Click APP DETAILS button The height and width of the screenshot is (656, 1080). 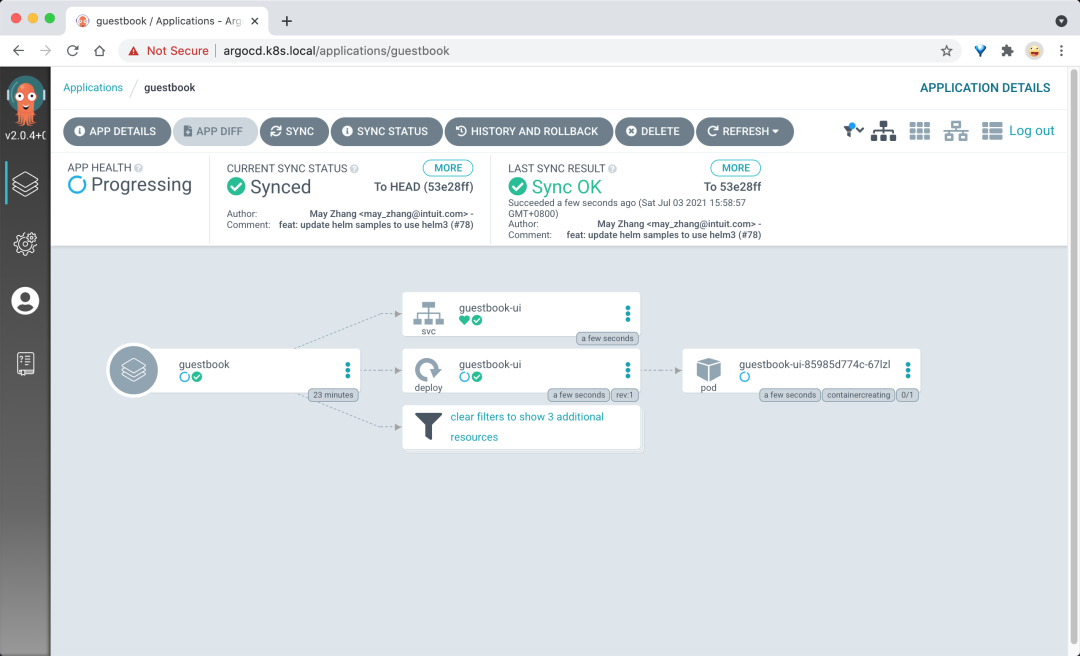point(116,131)
